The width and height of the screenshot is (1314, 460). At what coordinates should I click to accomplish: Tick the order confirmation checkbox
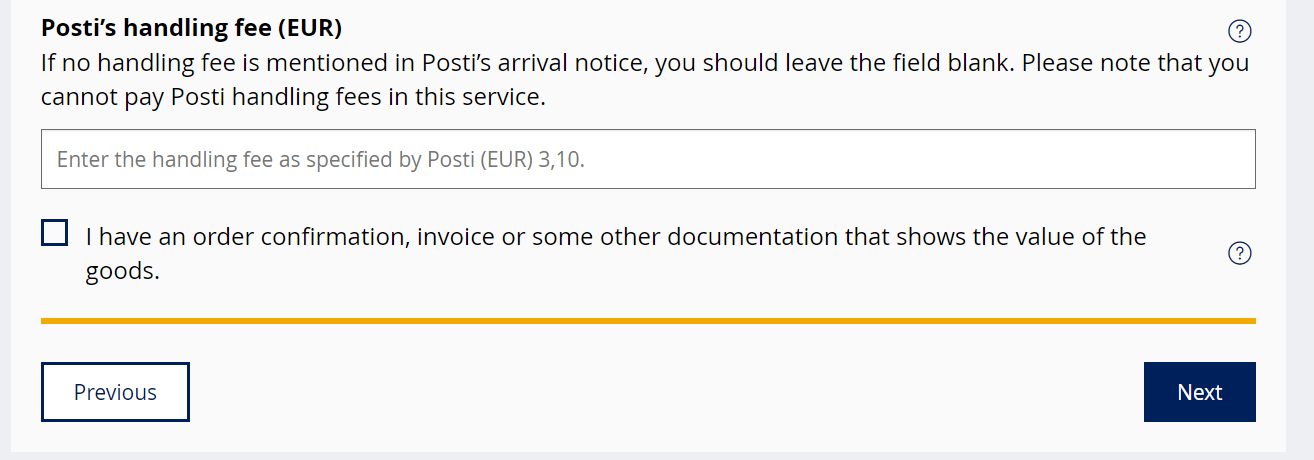click(55, 233)
